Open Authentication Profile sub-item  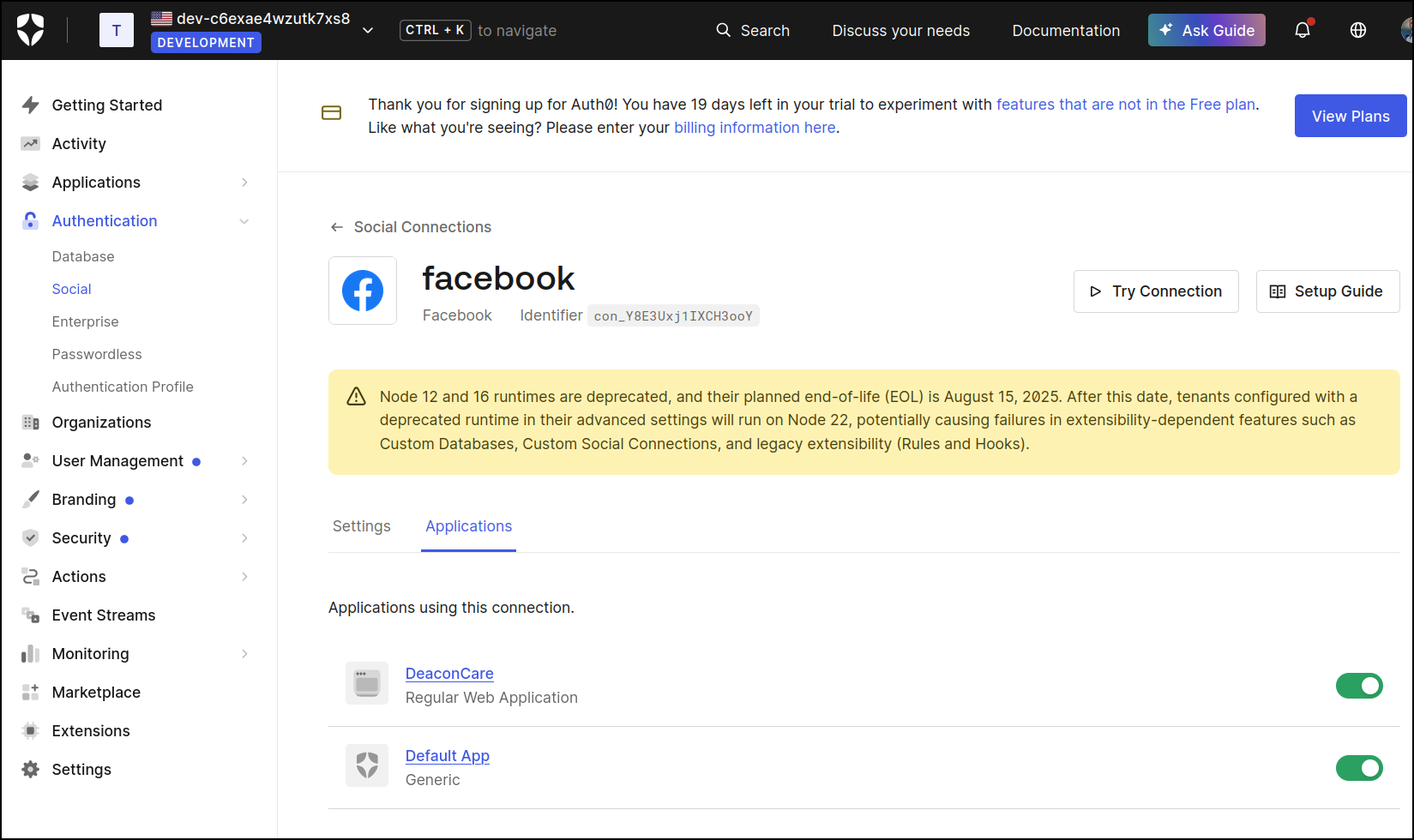[x=123, y=387]
